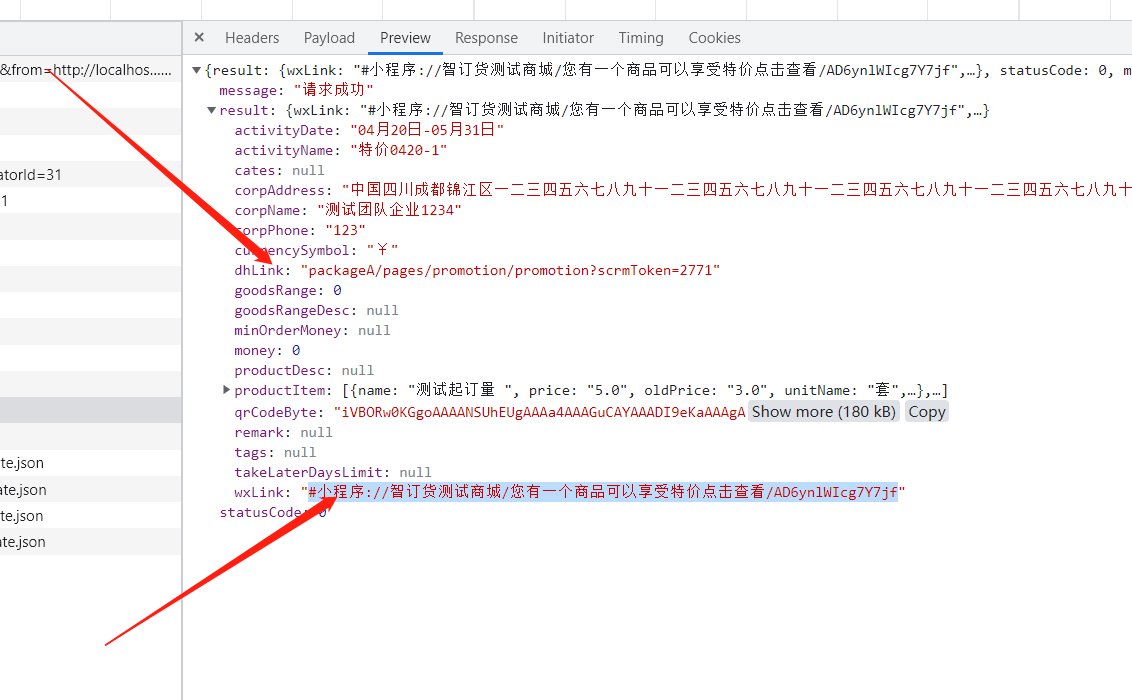The image size is (1132, 700).
Task: Click the activityDate value
Action: [x=427, y=130]
